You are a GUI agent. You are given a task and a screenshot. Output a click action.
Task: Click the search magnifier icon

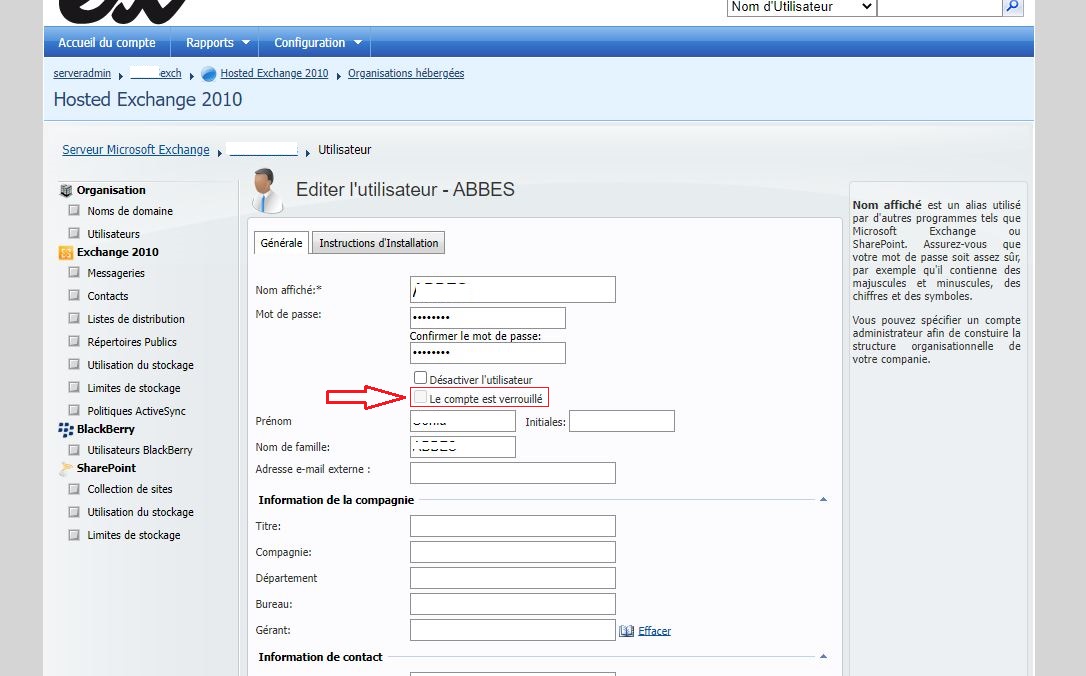point(1013,6)
